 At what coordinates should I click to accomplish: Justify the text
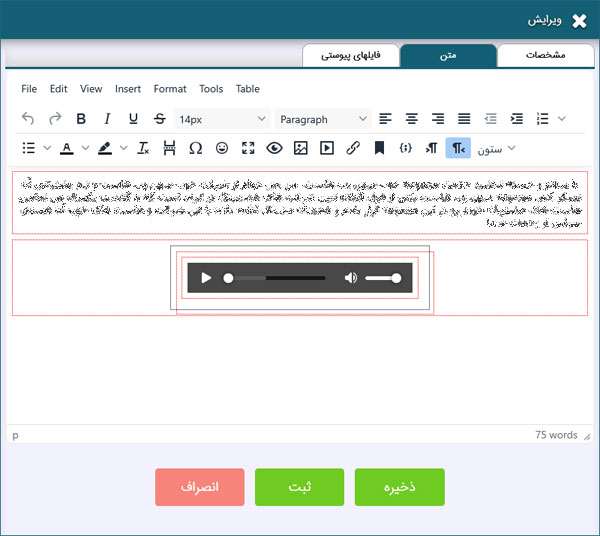click(464, 119)
